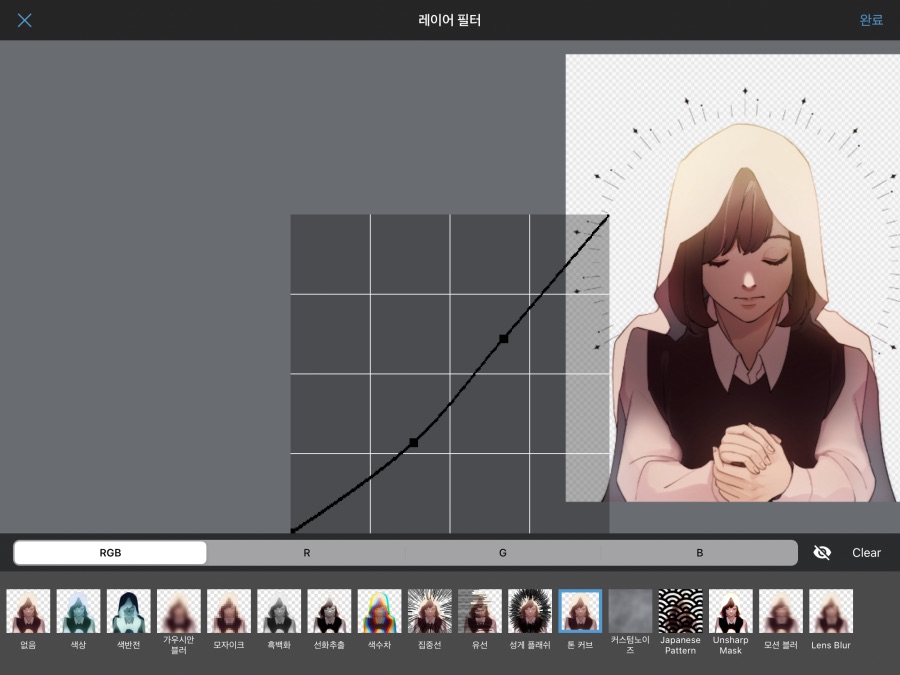Select the 흑백화 filter
The image size is (900, 675).
(279, 610)
